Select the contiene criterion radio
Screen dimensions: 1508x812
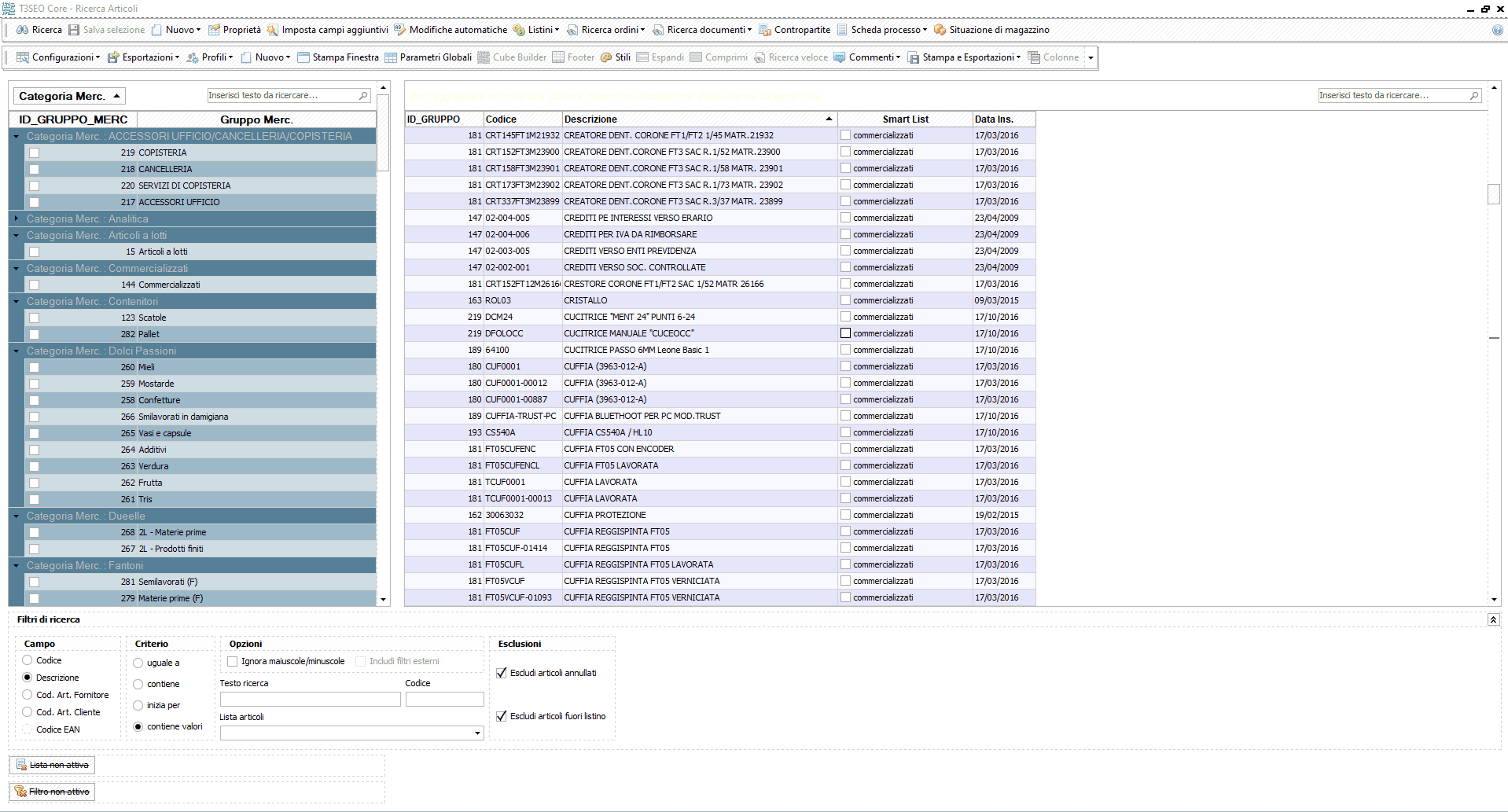pyautogui.click(x=138, y=684)
